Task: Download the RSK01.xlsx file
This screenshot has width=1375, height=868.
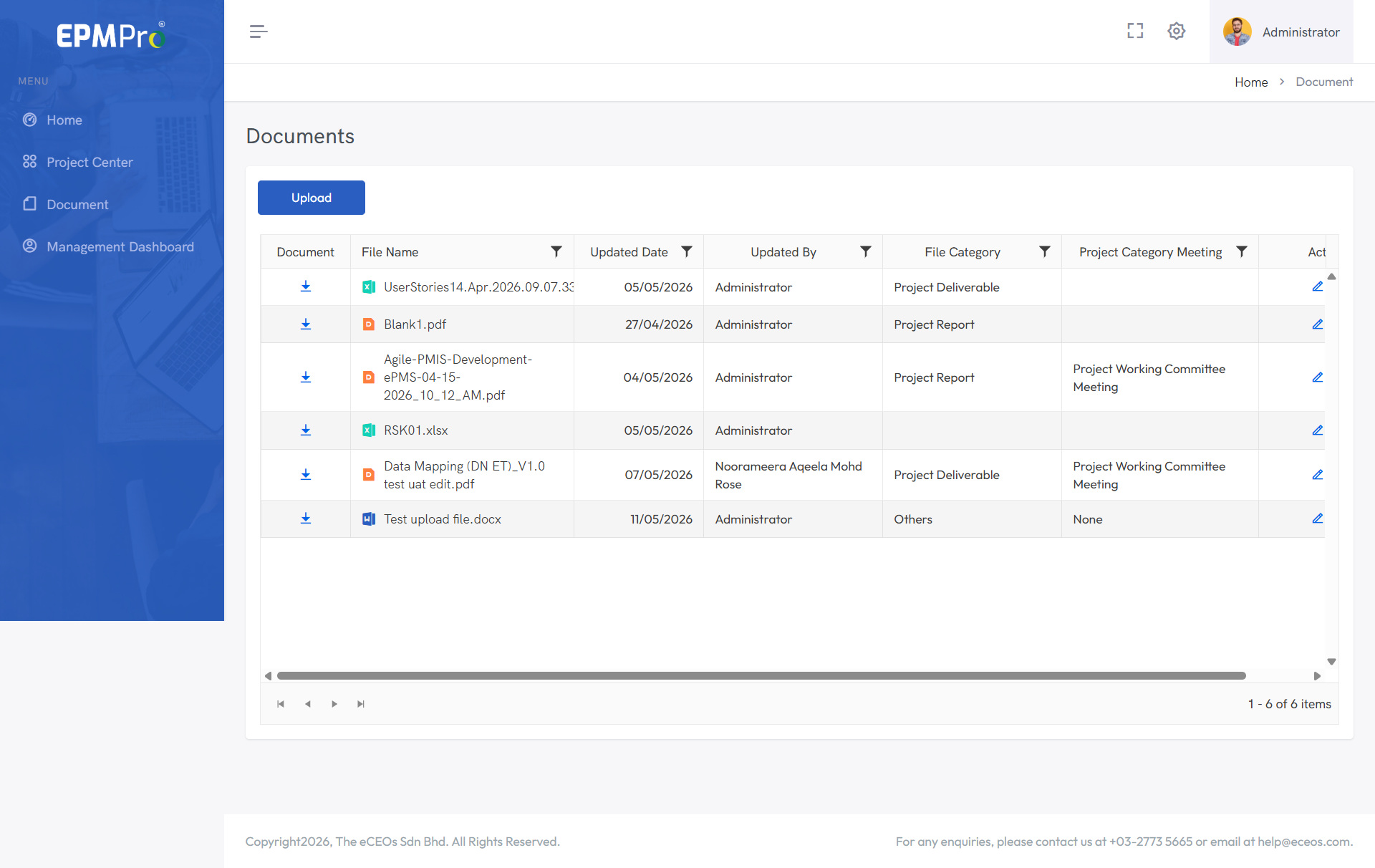Action: [306, 430]
